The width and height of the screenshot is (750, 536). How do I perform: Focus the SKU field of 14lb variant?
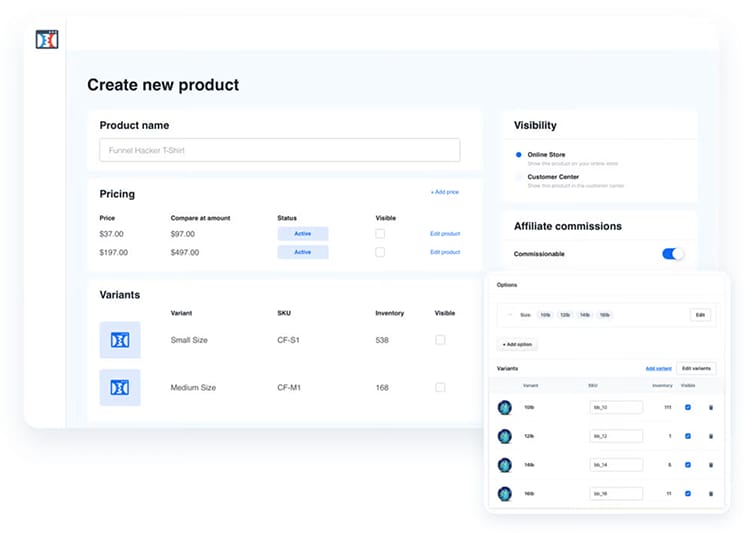[616, 465]
